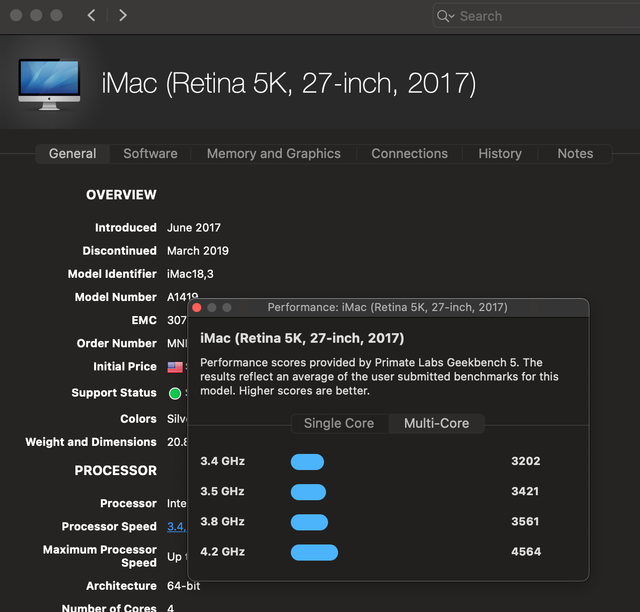
Task: Click the iMac model thumbnail image
Action: pyautogui.click(x=49, y=84)
